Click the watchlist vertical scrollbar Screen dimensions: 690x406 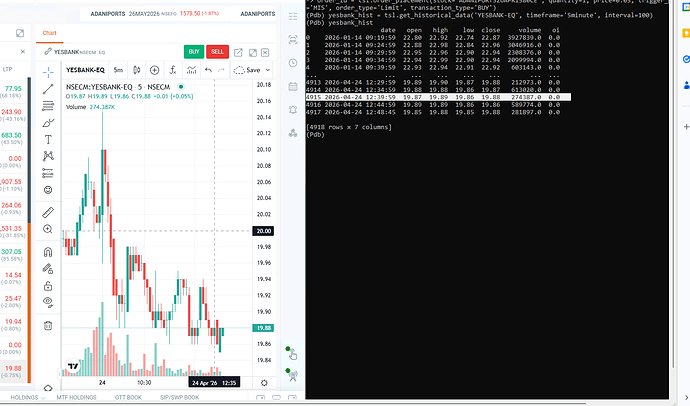[x=29, y=150]
